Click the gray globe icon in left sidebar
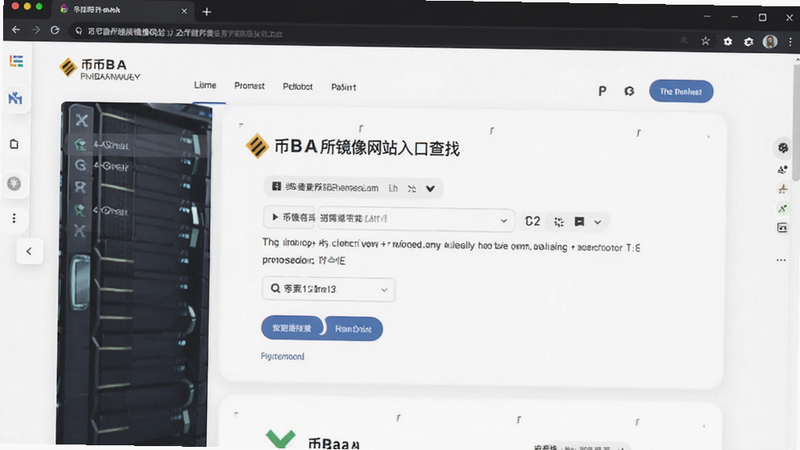The width and height of the screenshot is (800, 450). point(14,183)
